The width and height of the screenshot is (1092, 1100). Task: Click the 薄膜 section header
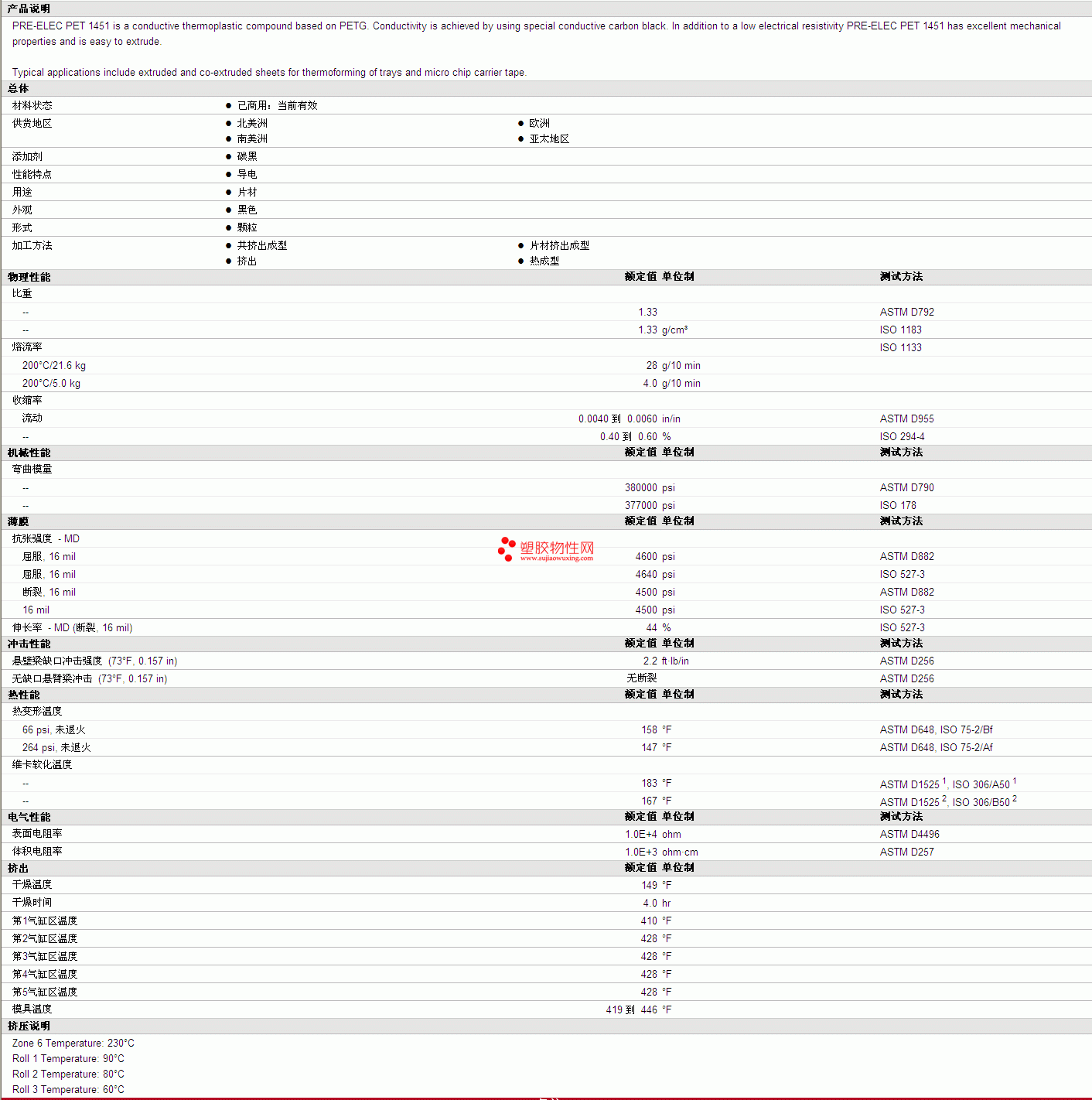point(18,521)
